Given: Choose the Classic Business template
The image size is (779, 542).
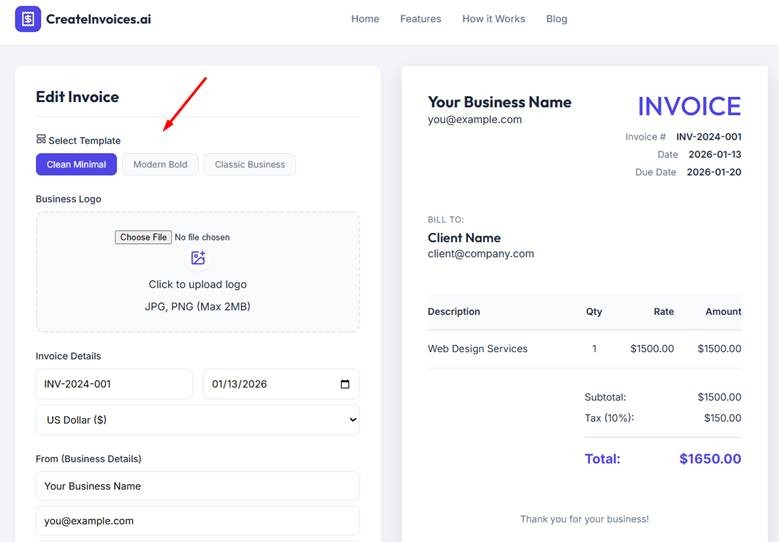Looking at the screenshot, I should 250,164.
